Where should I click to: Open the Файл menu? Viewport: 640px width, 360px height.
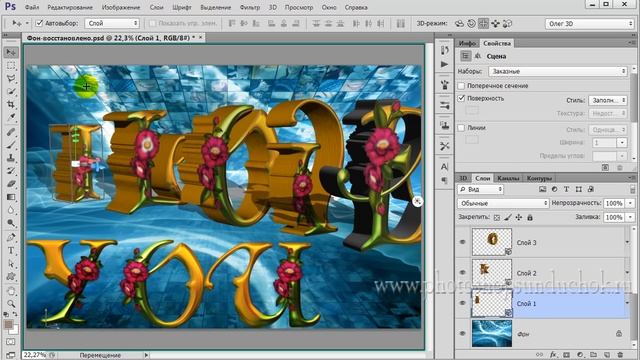[x=31, y=7]
